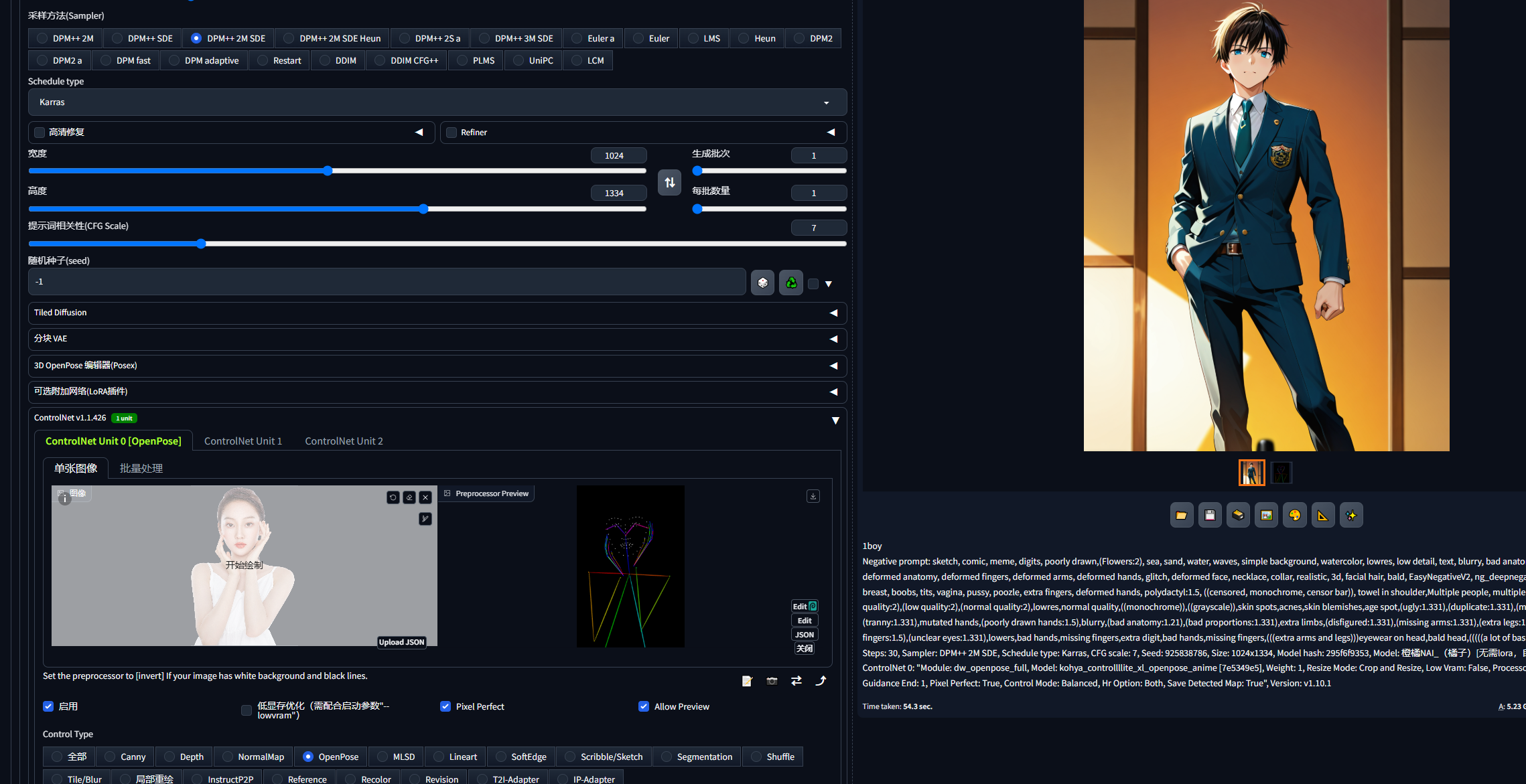Click the CFG Scale slider handle
1526x784 pixels.
pyautogui.click(x=201, y=244)
